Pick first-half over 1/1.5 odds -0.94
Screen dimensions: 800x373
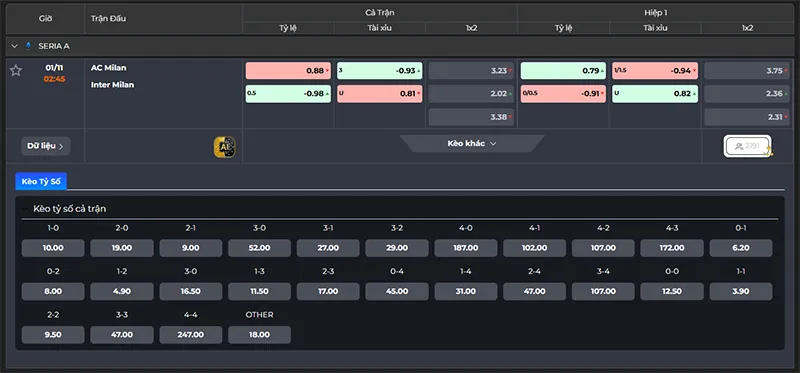[655, 71]
